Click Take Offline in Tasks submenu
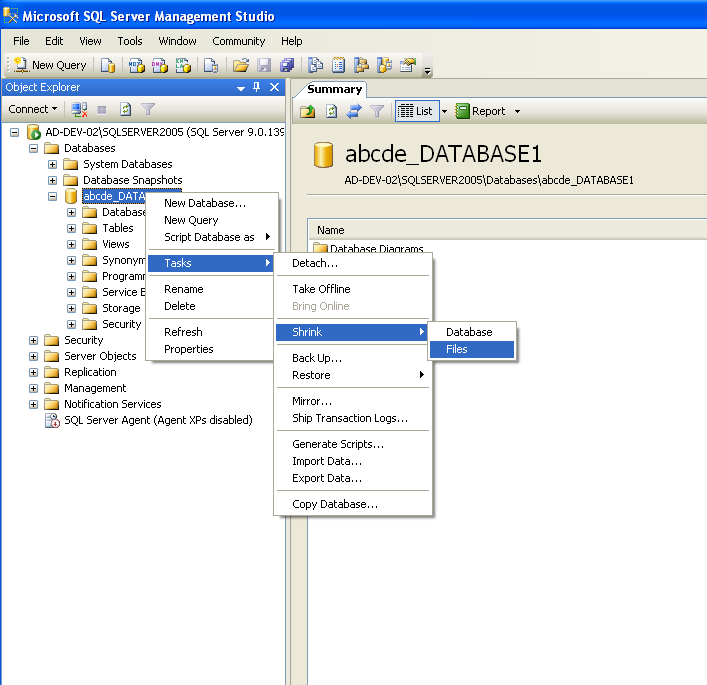This screenshot has width=707, height=685. point(353,289)
